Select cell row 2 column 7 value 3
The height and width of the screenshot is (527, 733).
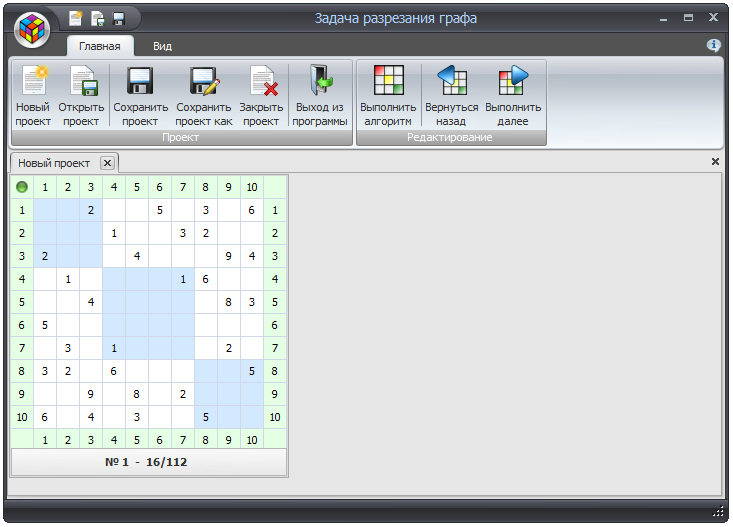pos(183,233)
